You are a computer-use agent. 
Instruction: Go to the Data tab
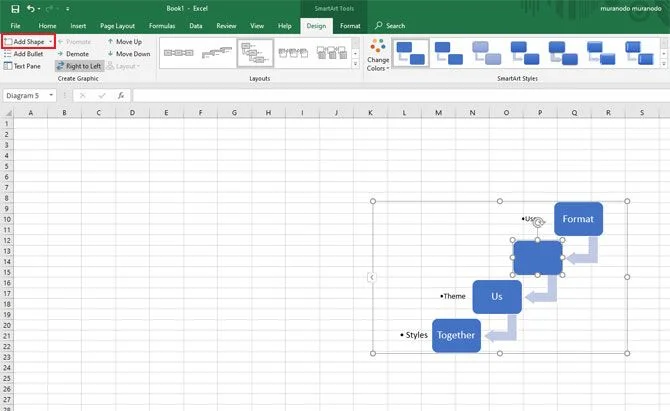click(x=196, y=26)
